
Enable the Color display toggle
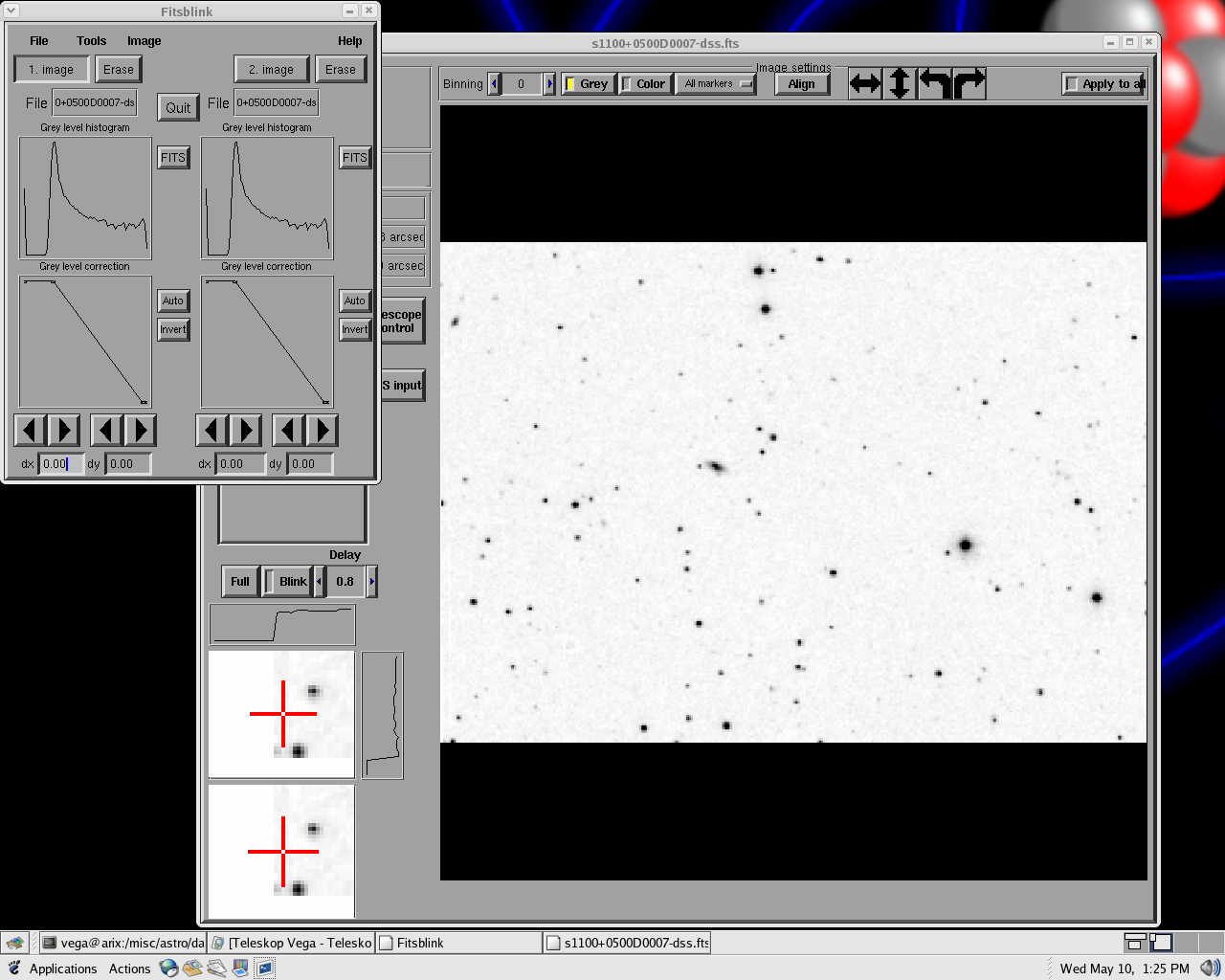pyautogui.click(x=645, y=84)
